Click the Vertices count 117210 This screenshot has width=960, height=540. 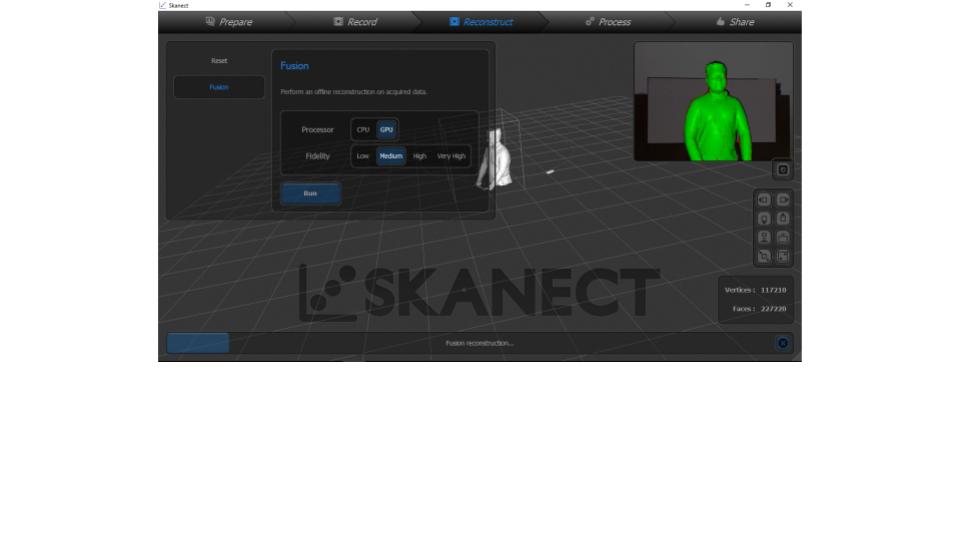[773, 290]
